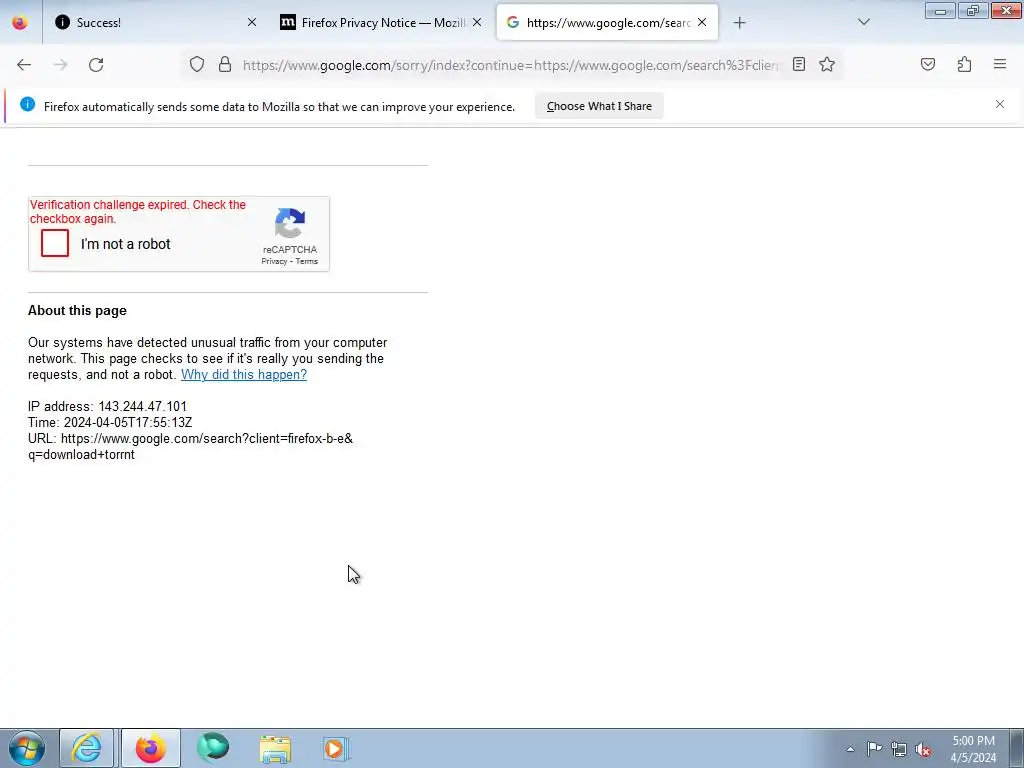
Task: Open the Action Center flag icon
Action: point(874,749)
